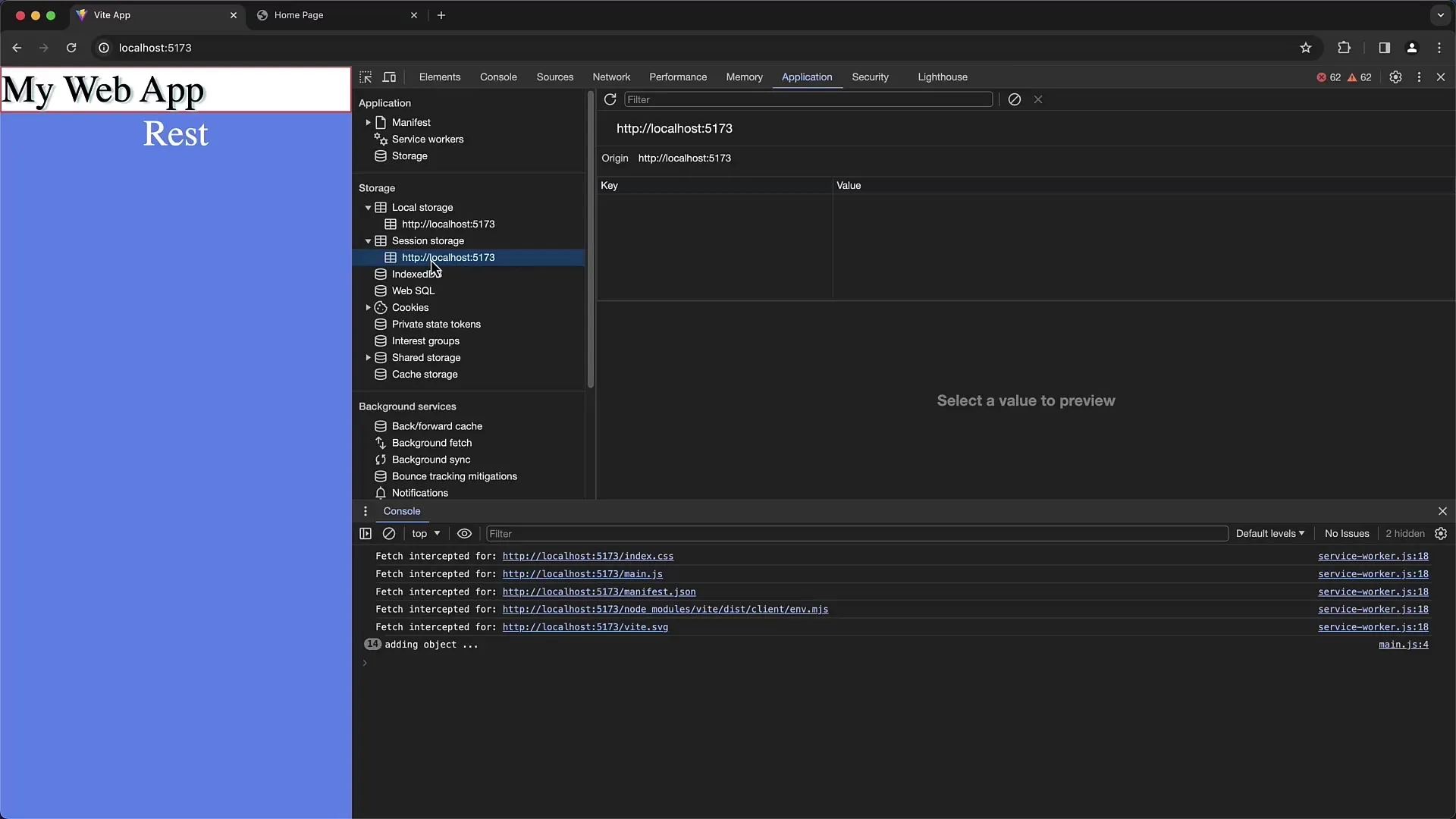Reload the page
Viewport: 1456px width, 819px height.
[x=71, y=48]
